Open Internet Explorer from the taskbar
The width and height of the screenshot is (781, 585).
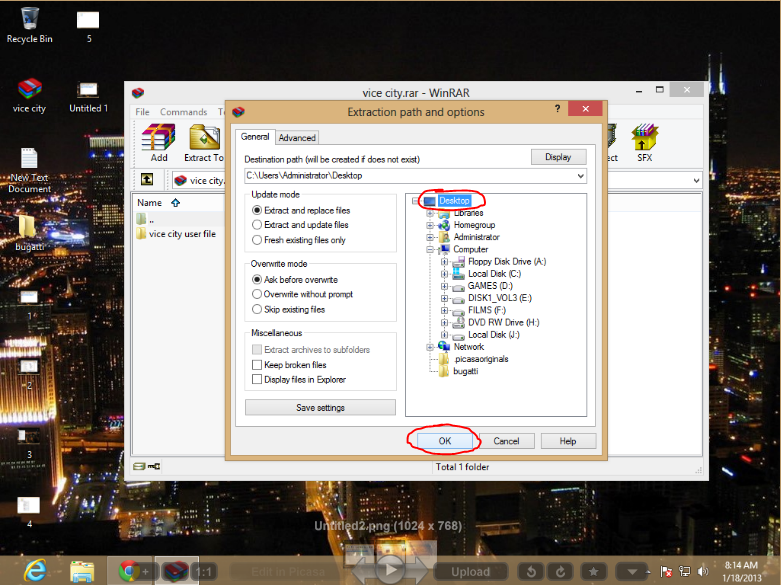[36, 571]
